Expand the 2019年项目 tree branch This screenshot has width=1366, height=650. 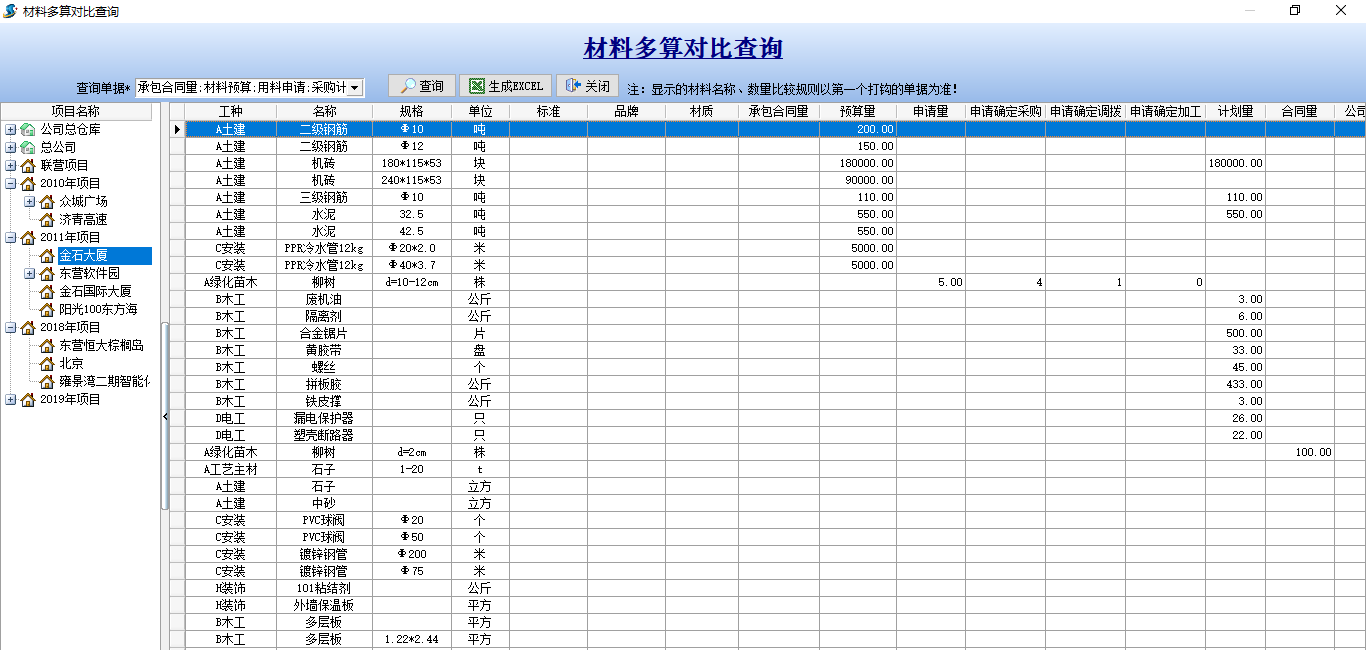(x=10, y=400)
